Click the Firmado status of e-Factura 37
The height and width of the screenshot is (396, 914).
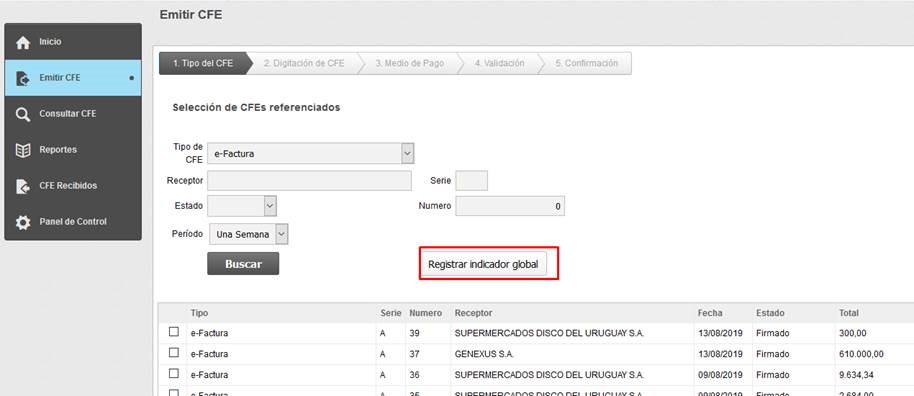[772, 354]
